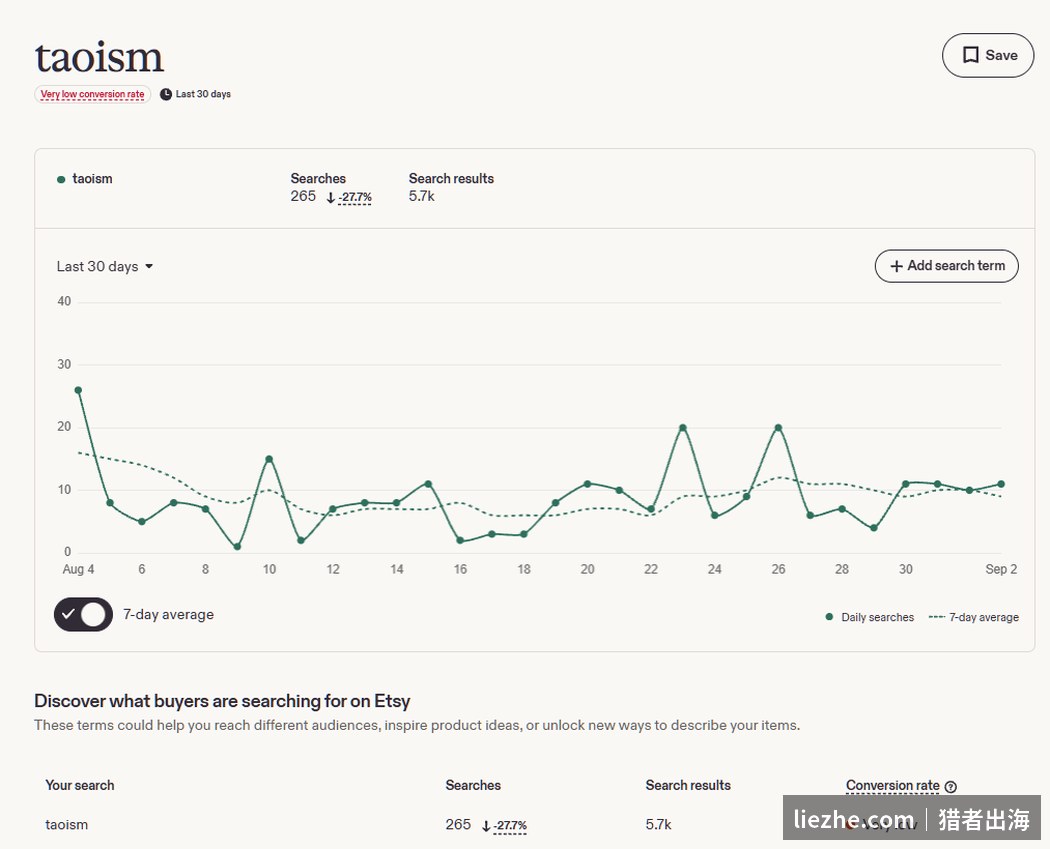Select the Aug 10 peak data point
This screenshot has width=1050, height=849.
click(269, 459)
